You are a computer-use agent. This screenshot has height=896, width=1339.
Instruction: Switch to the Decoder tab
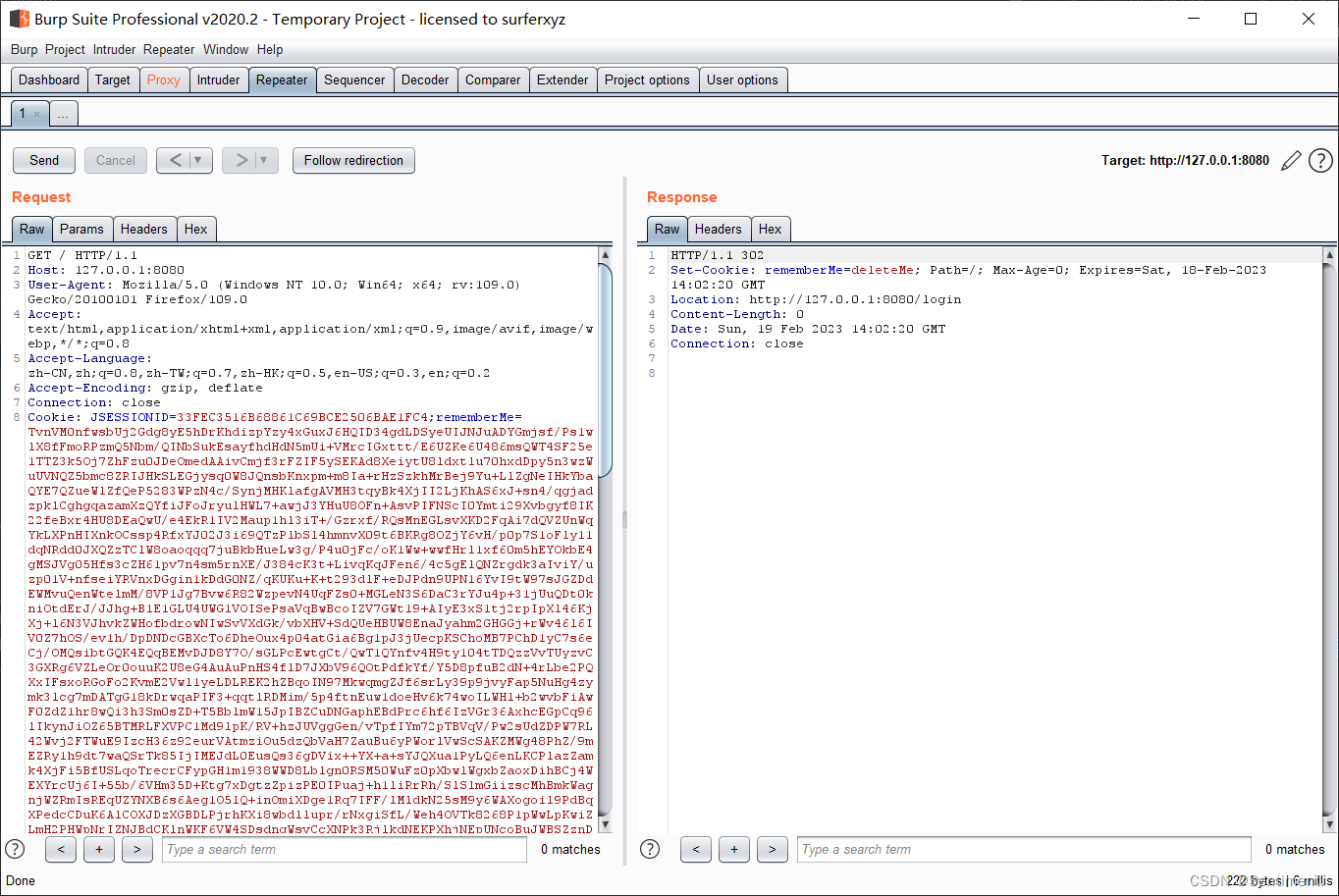click(425, 80)
